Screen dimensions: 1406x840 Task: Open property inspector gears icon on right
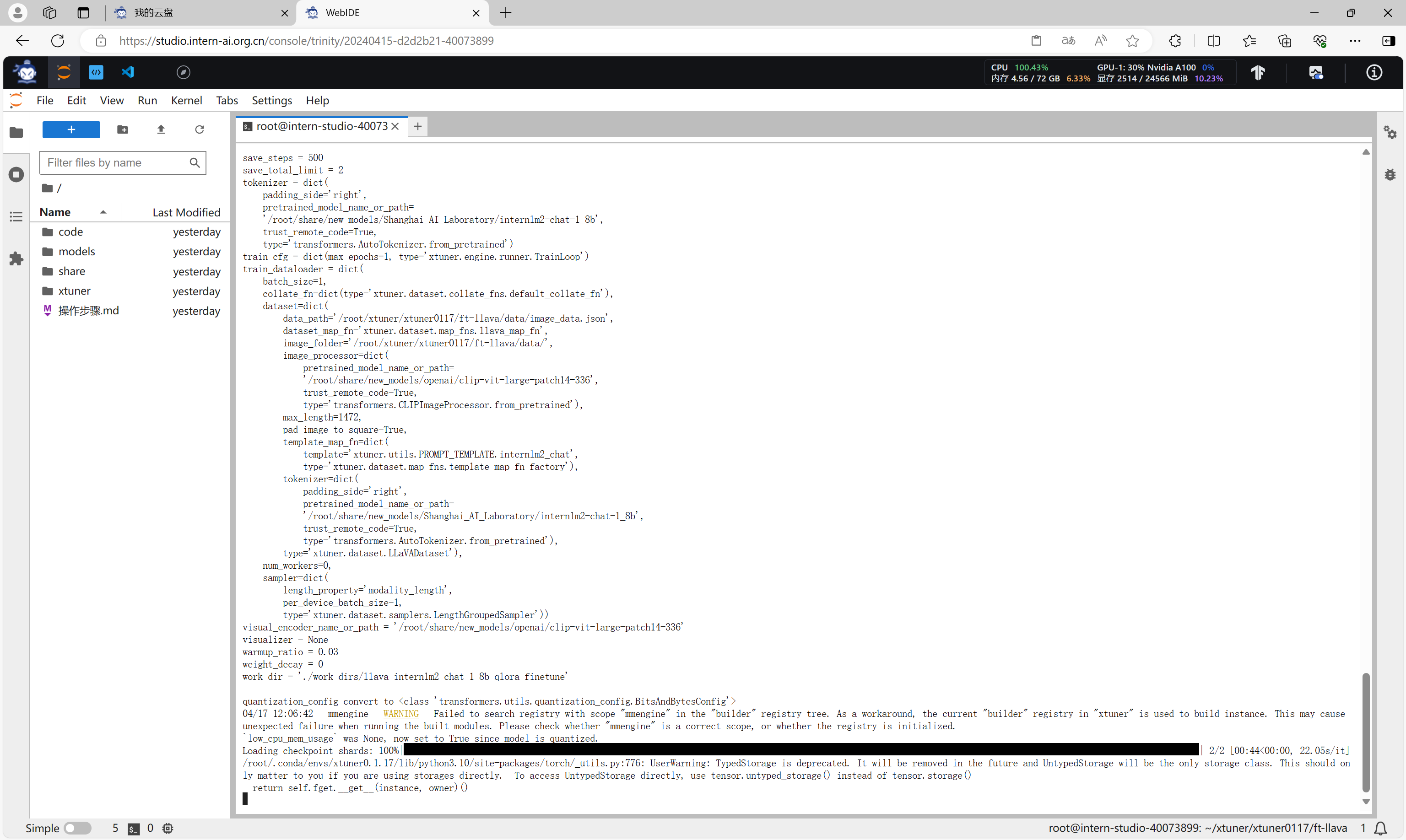(1390, 133)
